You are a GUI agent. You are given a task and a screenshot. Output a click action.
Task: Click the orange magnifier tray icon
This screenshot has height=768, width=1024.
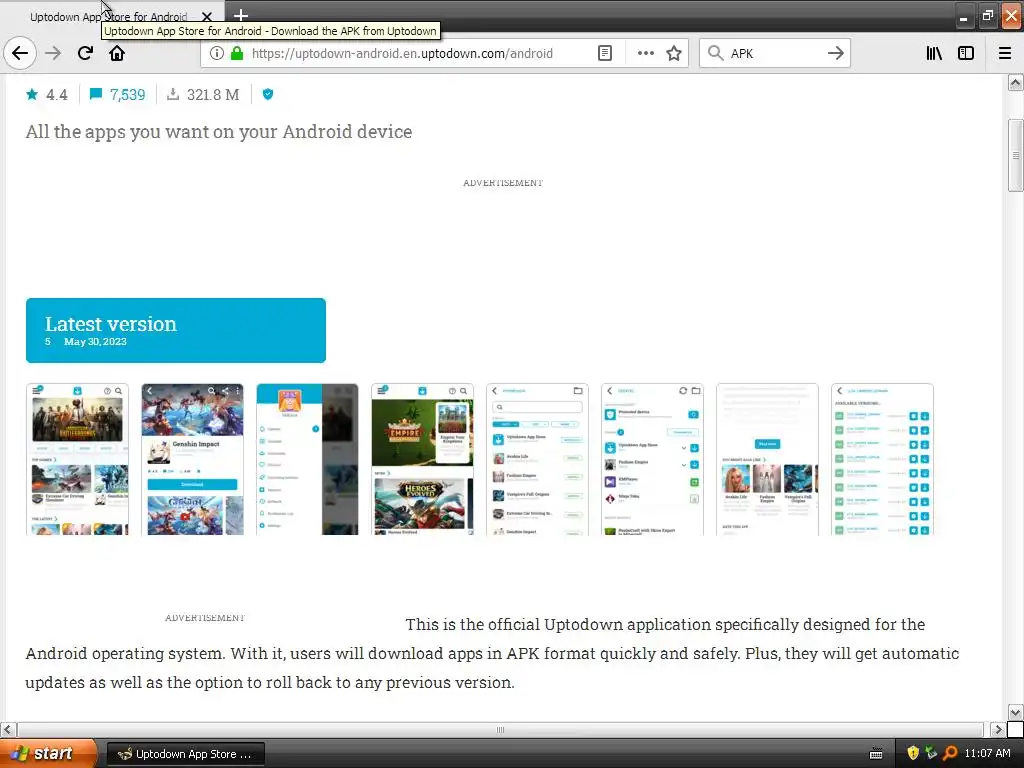pyautogui.click(x=950, y=753)
